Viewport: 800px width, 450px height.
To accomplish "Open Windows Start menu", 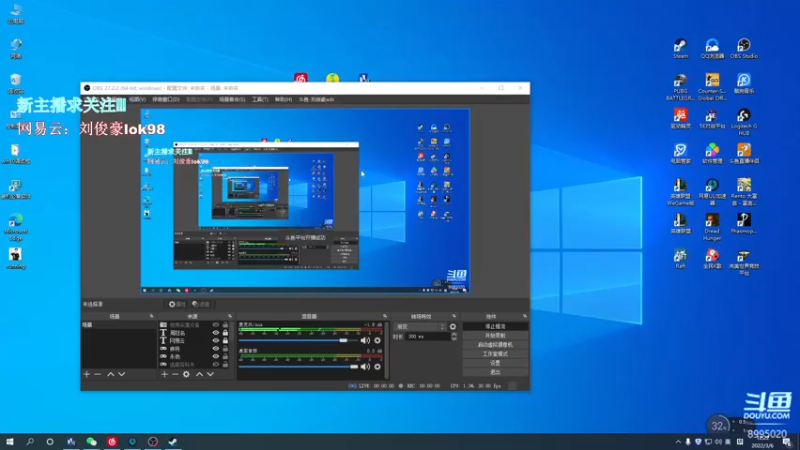I will (10, 442).
